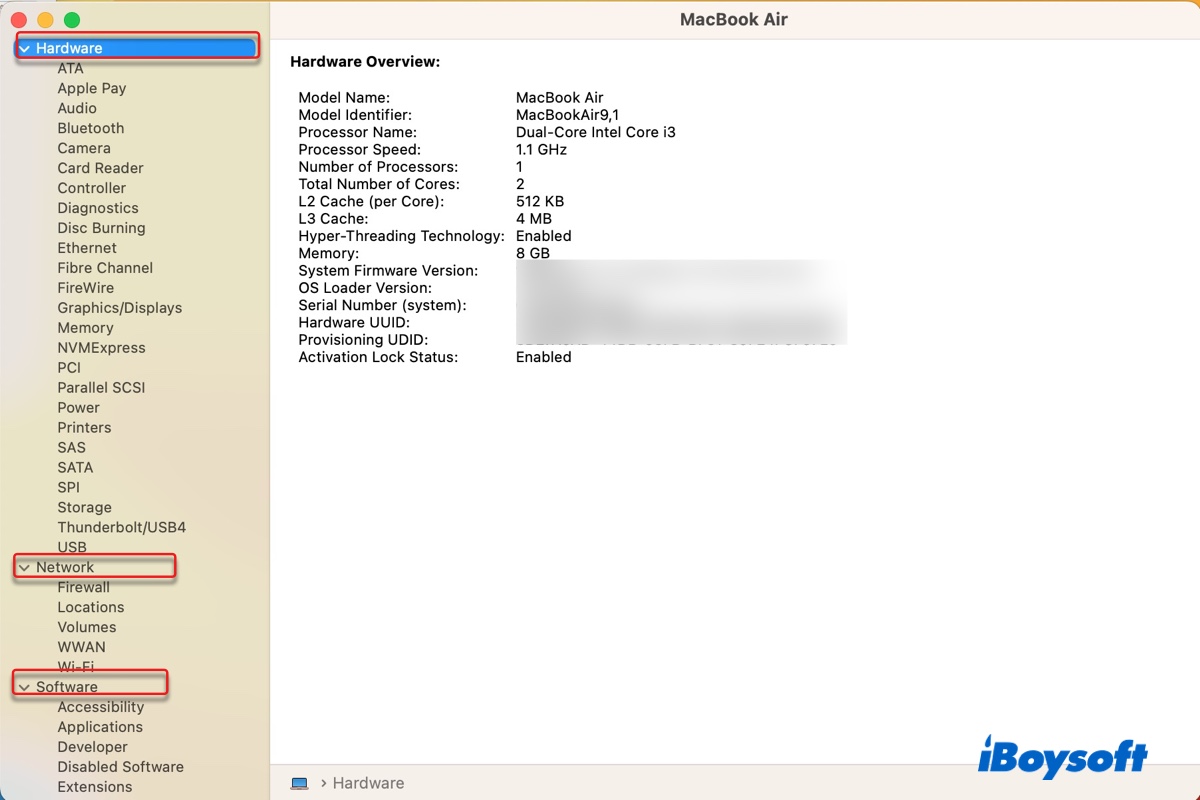Click the Power hardware item
This screenshot has width=1200, height=800.
(78, 407)
